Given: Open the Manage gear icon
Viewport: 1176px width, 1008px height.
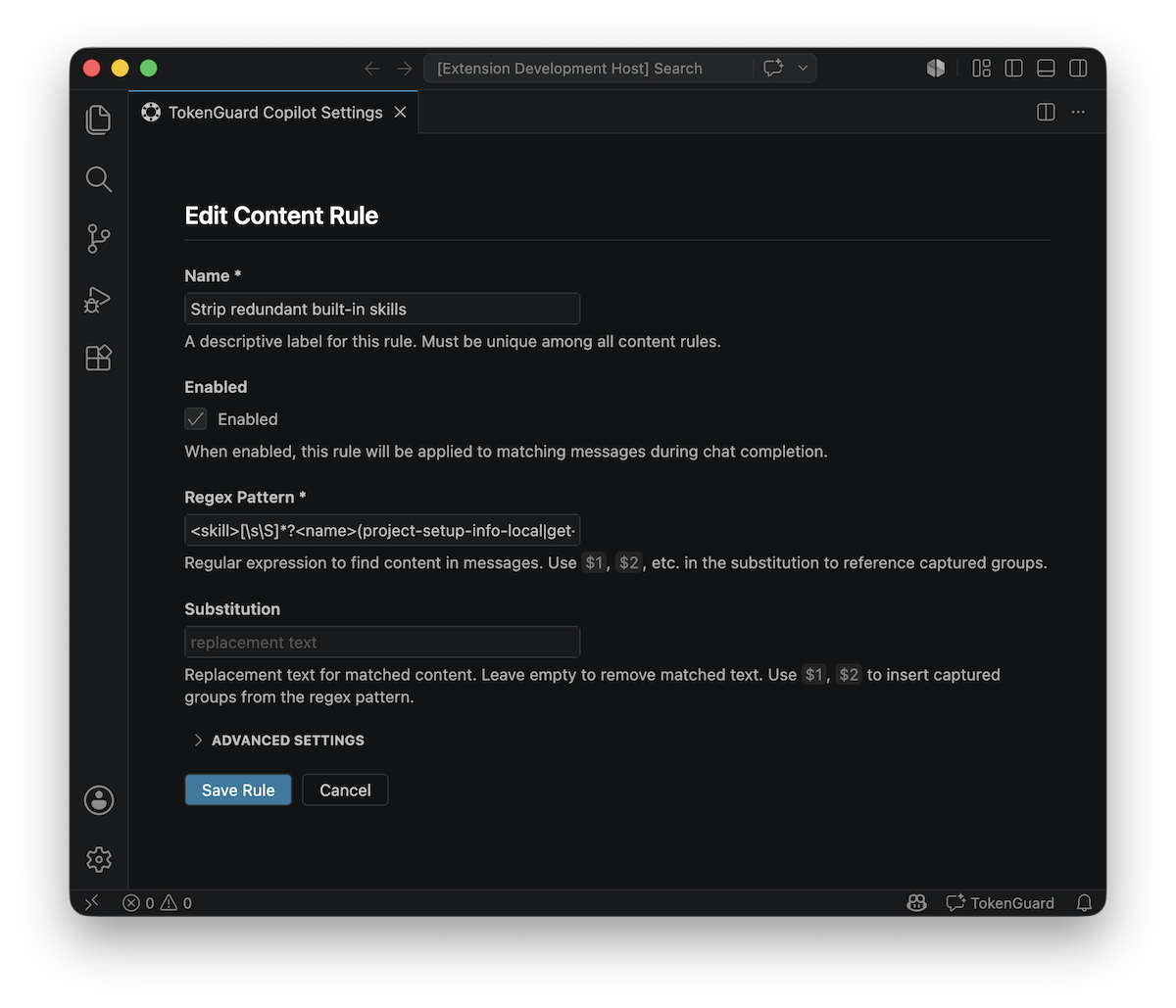Looking at the screenshot, I should (x=99, y=859).
